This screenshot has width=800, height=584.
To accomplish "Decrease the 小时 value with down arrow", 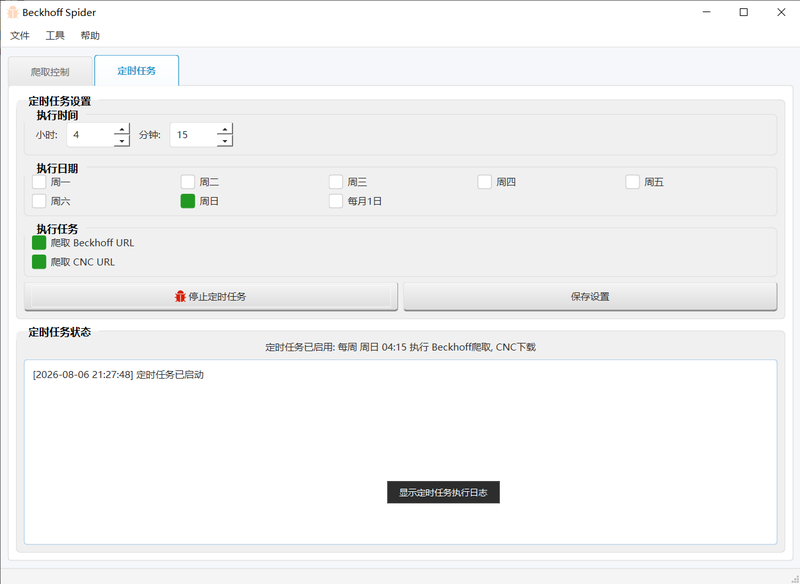I will click(121, 141).
